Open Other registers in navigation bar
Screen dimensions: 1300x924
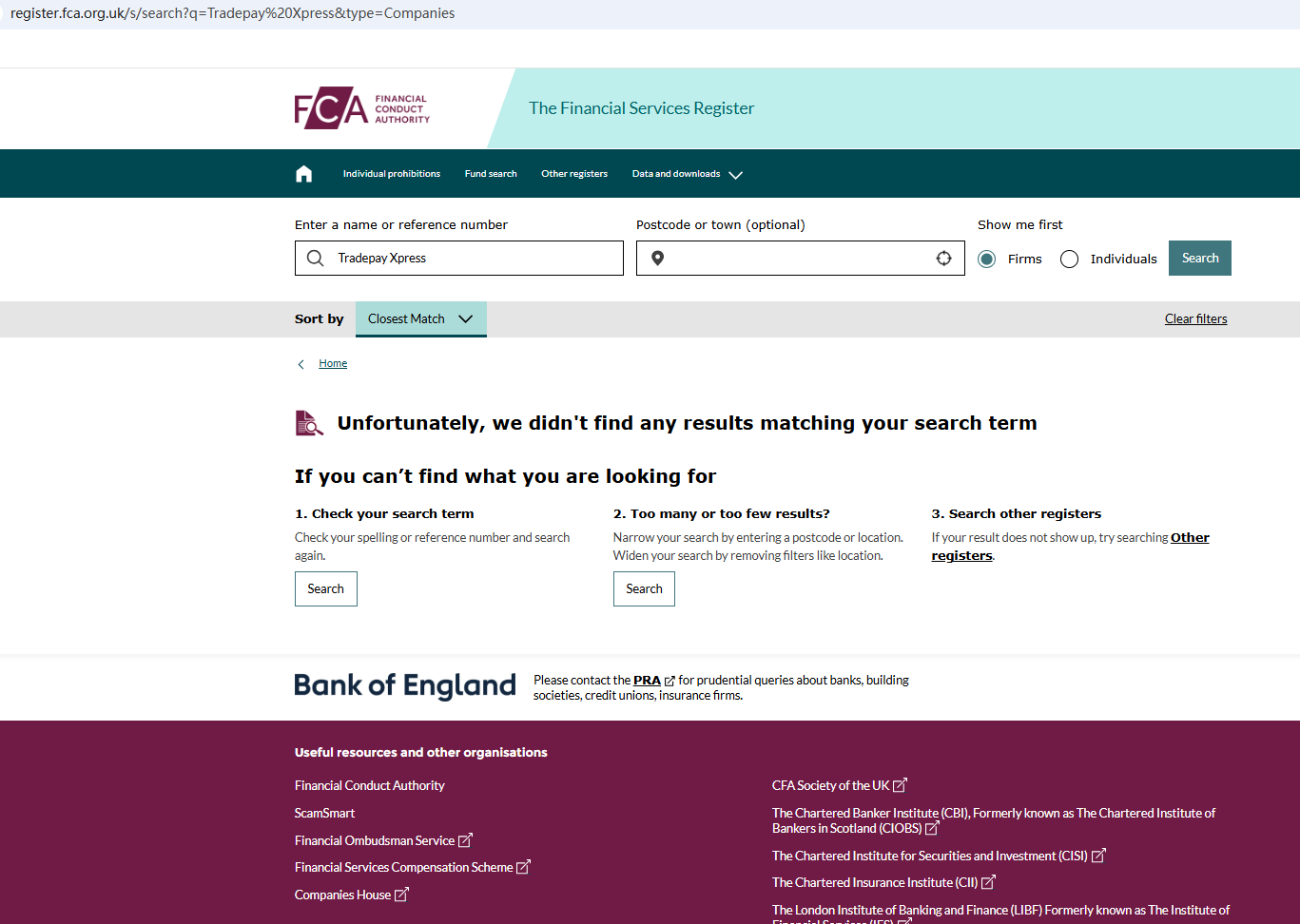(574, 174)
